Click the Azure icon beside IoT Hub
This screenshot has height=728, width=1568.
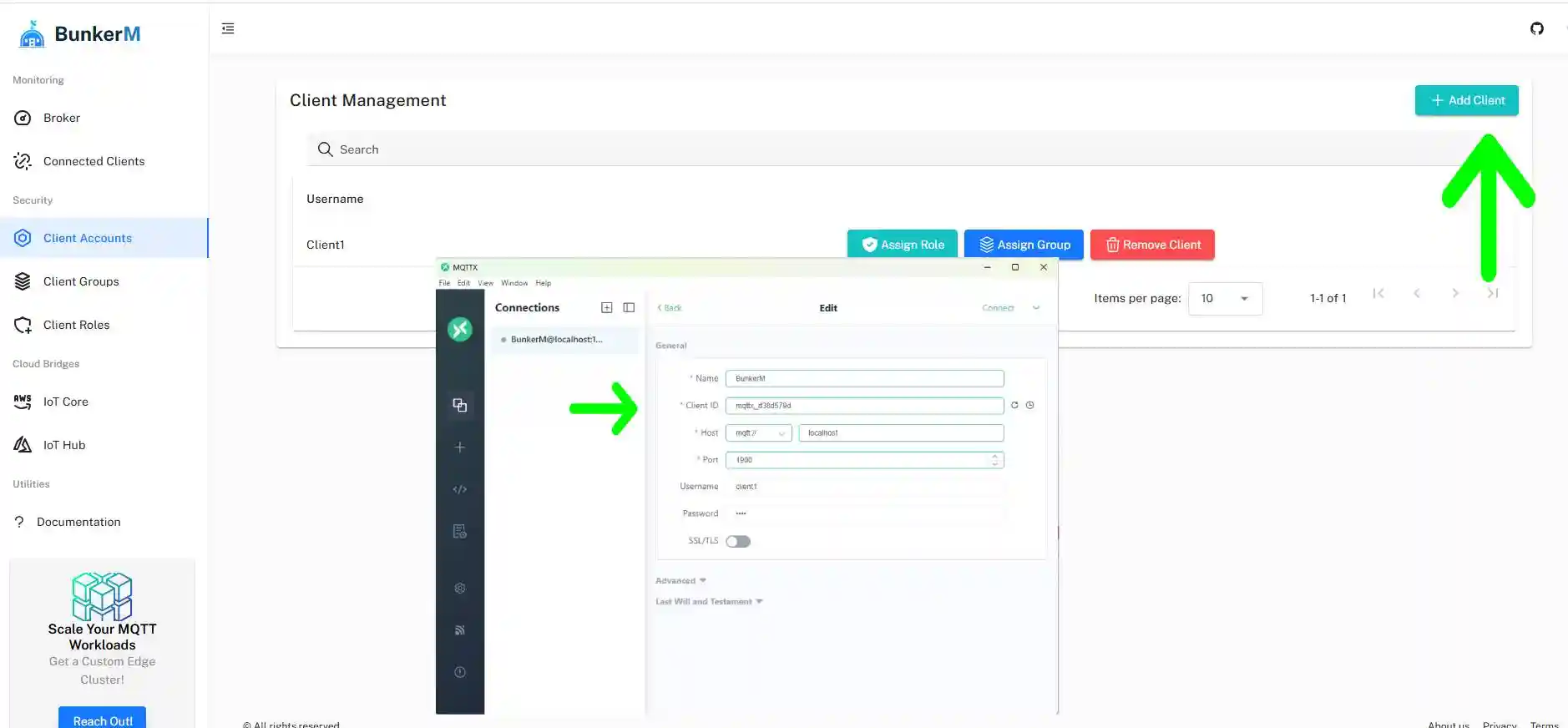point(23,445)
